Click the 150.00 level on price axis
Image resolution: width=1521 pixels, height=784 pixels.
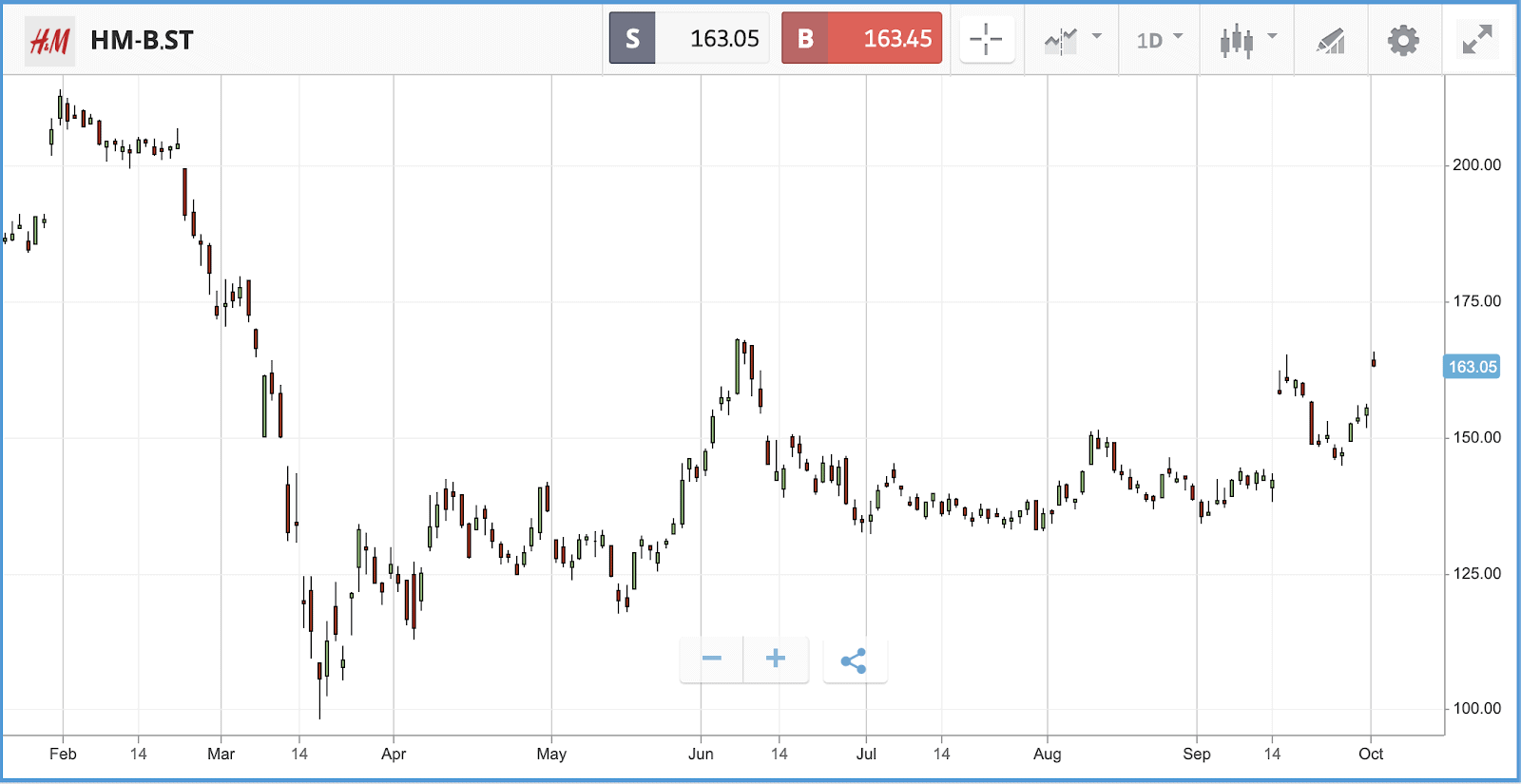click(x=1477, y=437)
